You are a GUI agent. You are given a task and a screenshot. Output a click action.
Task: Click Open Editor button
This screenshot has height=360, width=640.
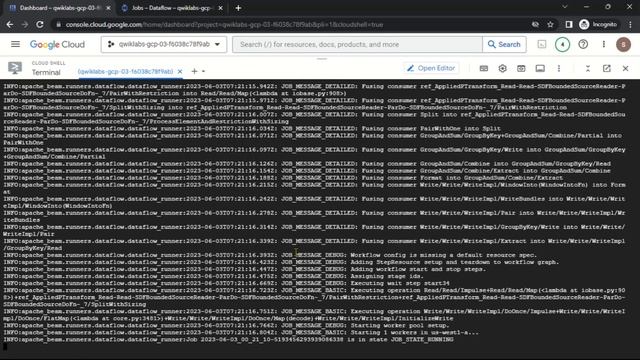pyautogui.click(x=431, y=68)
